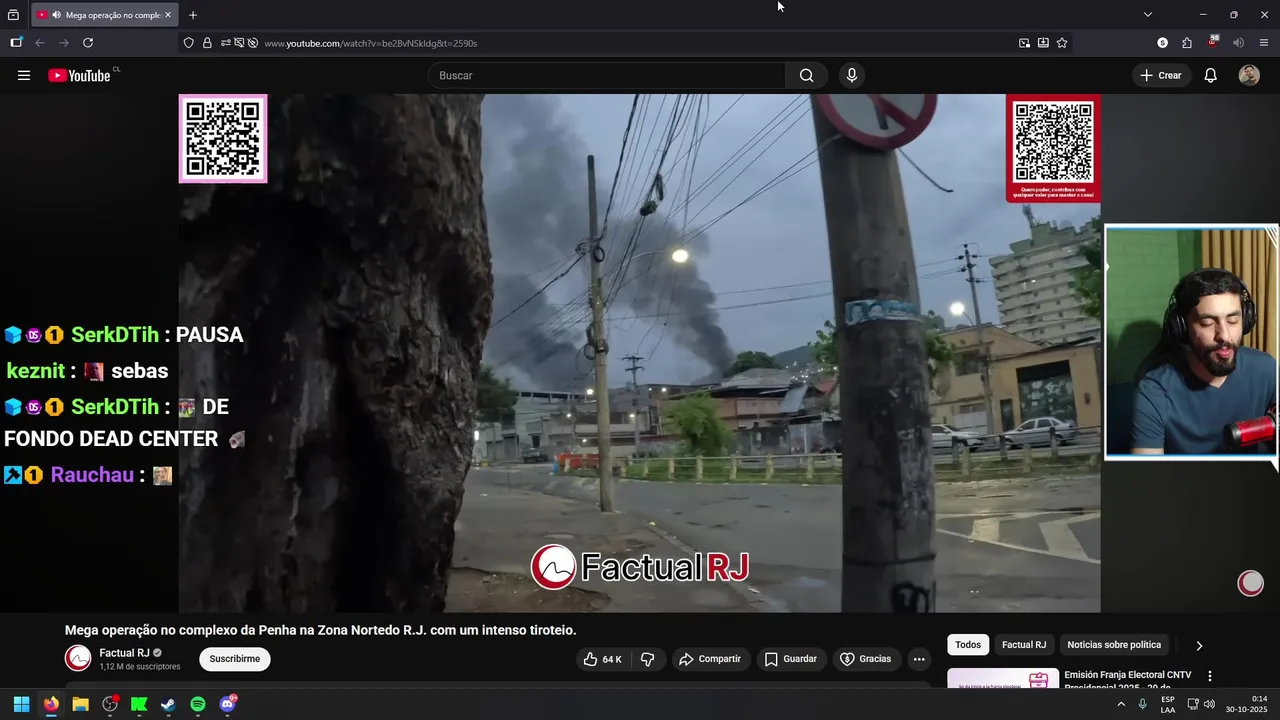Open tracking protection shield panel
1280x720 pixels.
(188, 43)
